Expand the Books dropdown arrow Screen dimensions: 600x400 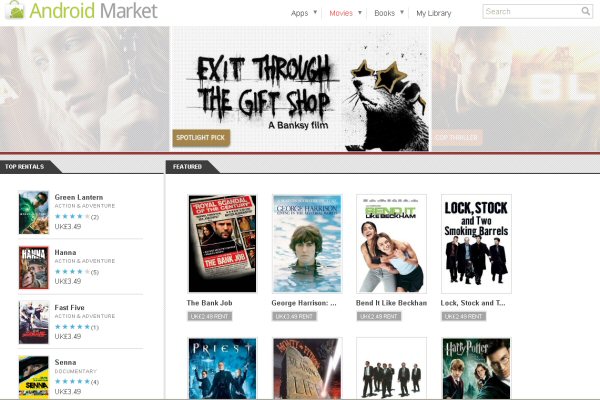coord(402,12)
